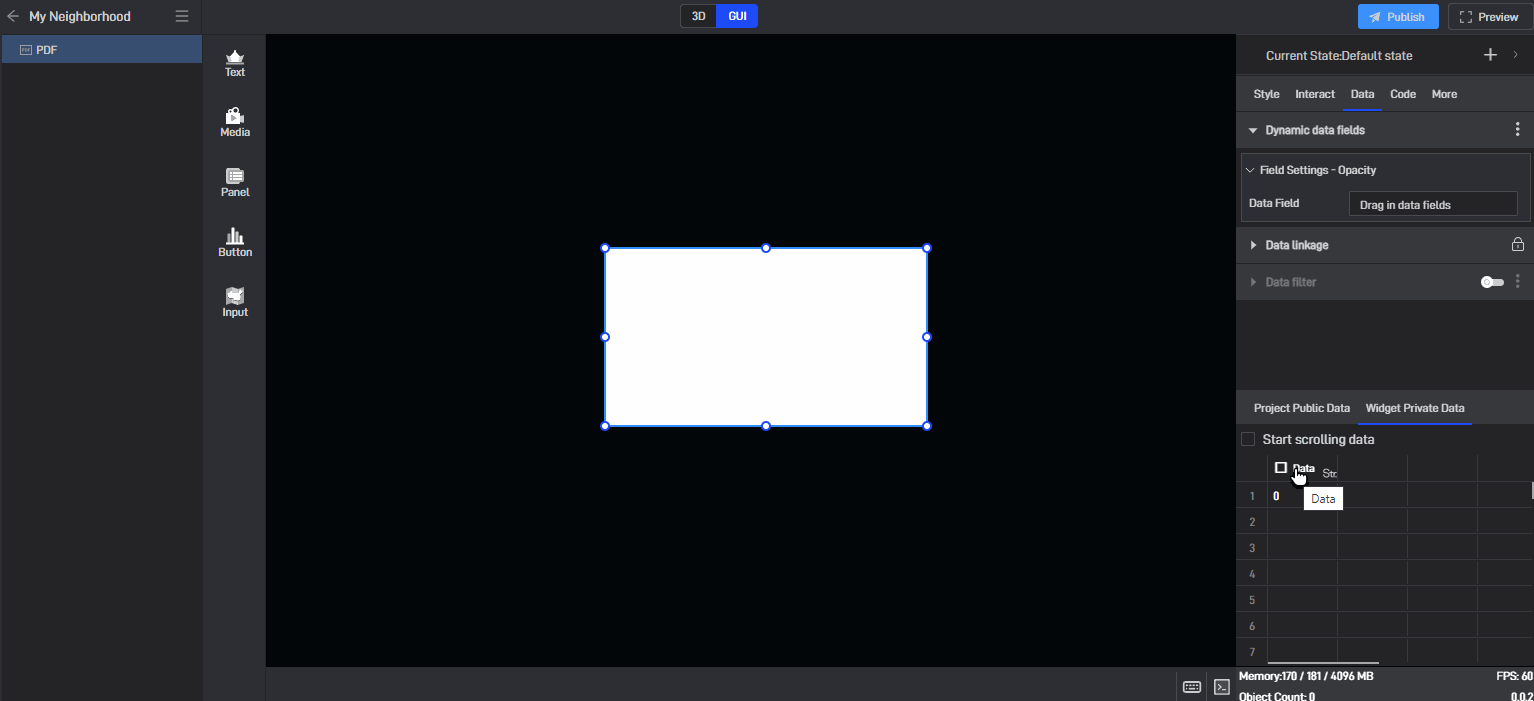
Task: Select row number 3 in the data table
Action: (1252, 548)
